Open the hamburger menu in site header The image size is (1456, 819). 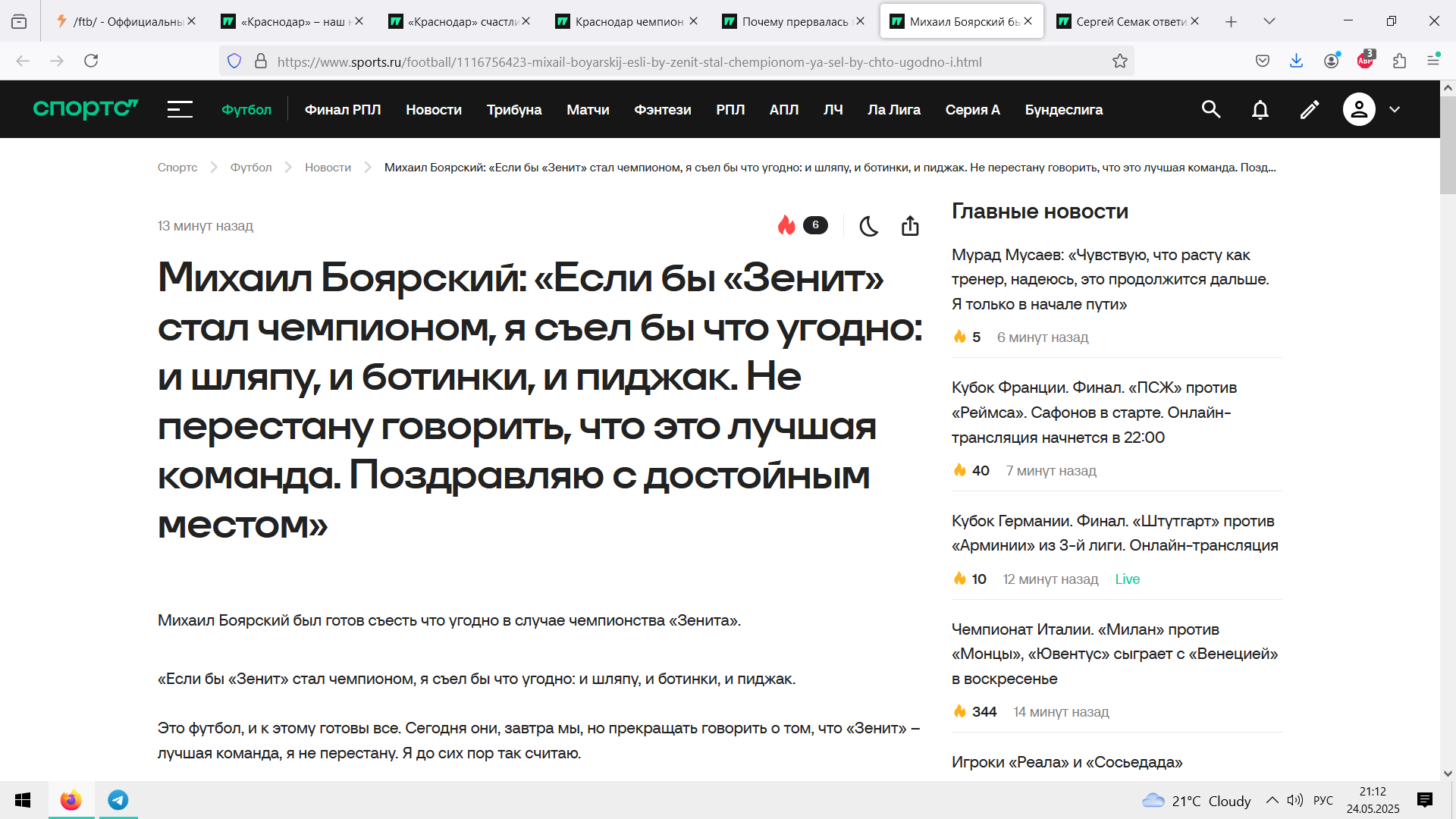[180, 110]
